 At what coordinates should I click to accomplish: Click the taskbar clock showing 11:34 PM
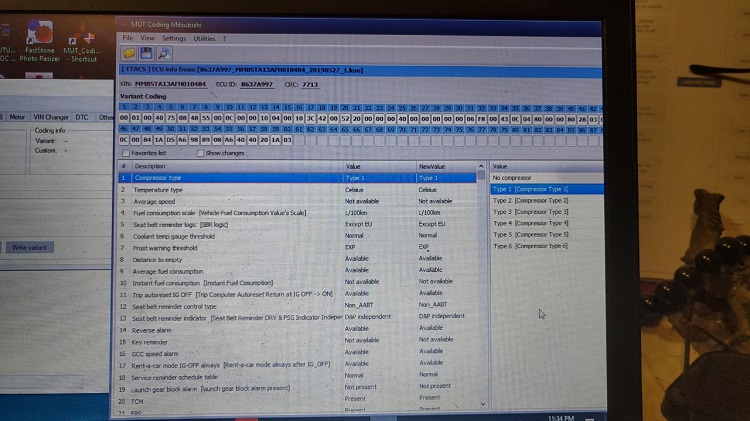coord(561,418)
